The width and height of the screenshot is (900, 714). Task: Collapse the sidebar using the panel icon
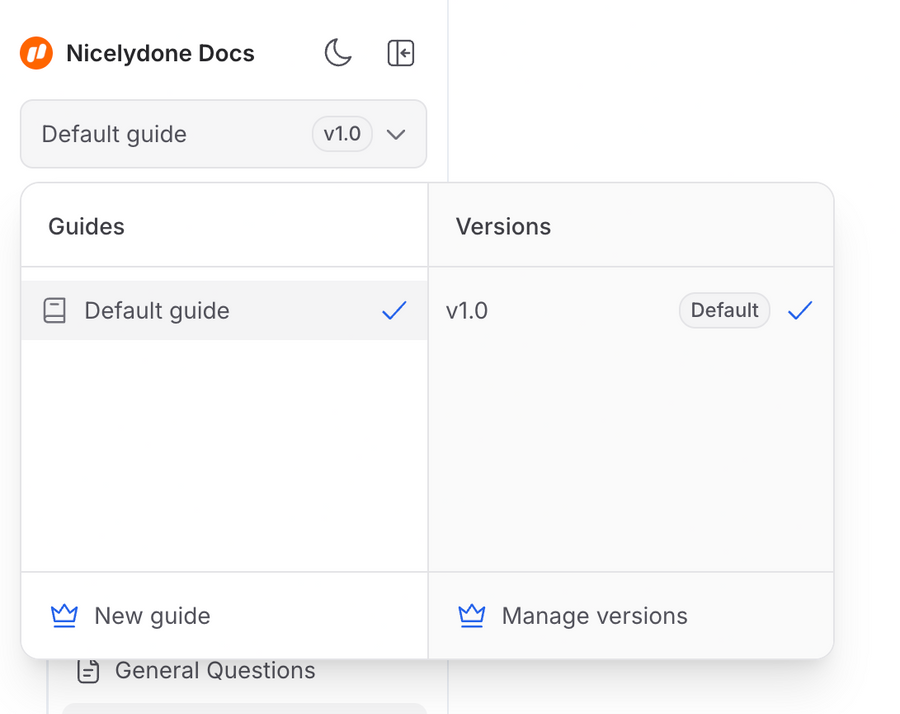click(x=400, y=53)
